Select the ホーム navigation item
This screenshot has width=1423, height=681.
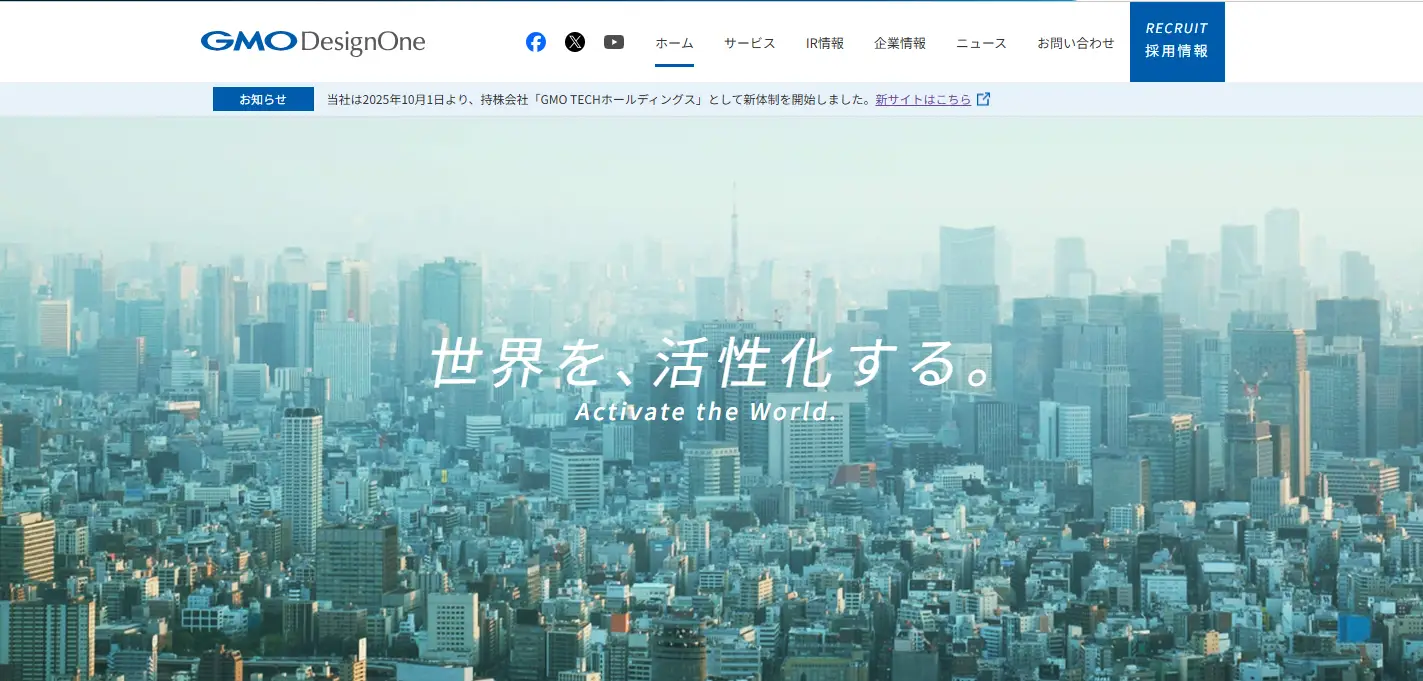point(674,43)
